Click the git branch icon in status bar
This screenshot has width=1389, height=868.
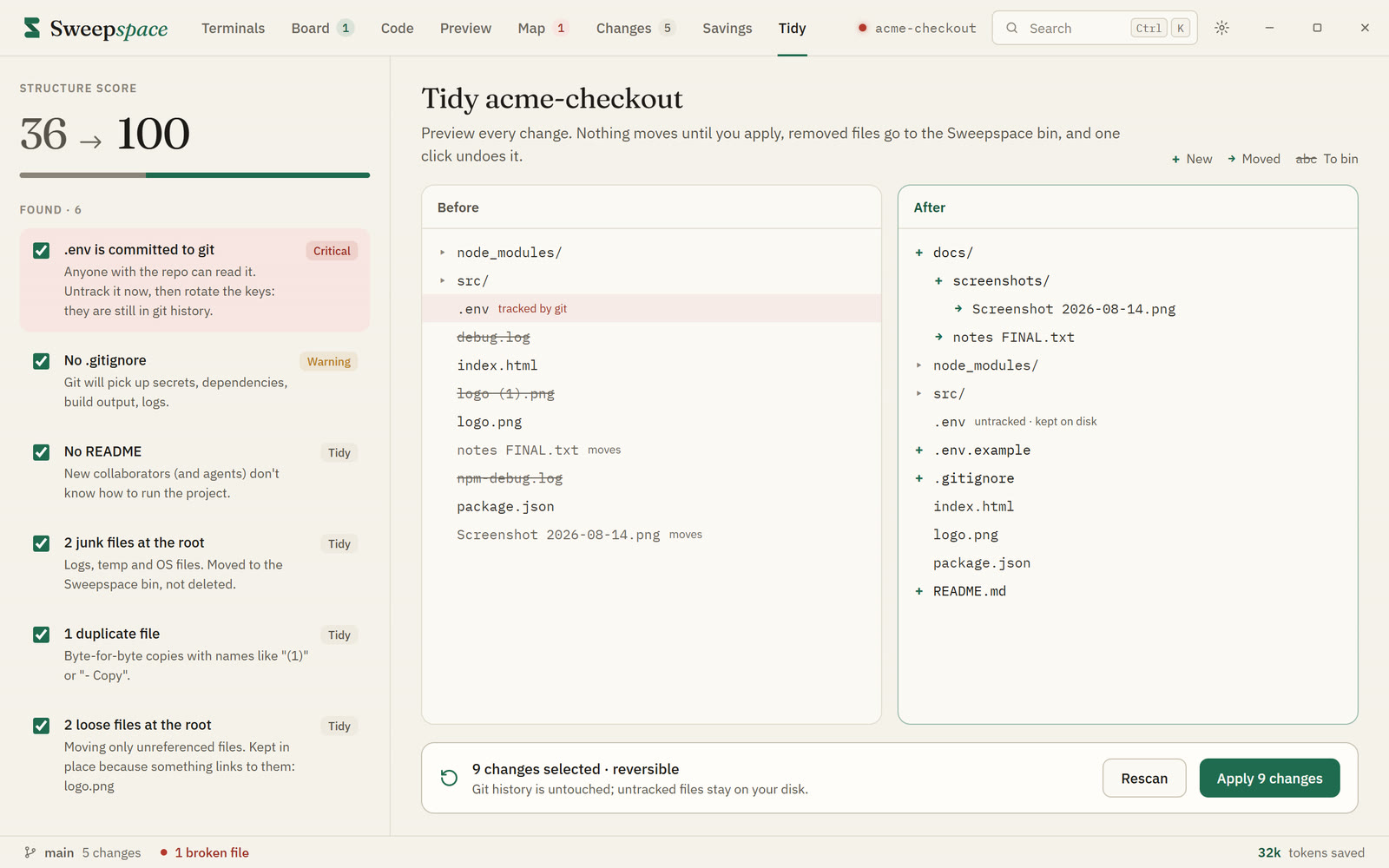pyautogui.click(x=30, y=852)
